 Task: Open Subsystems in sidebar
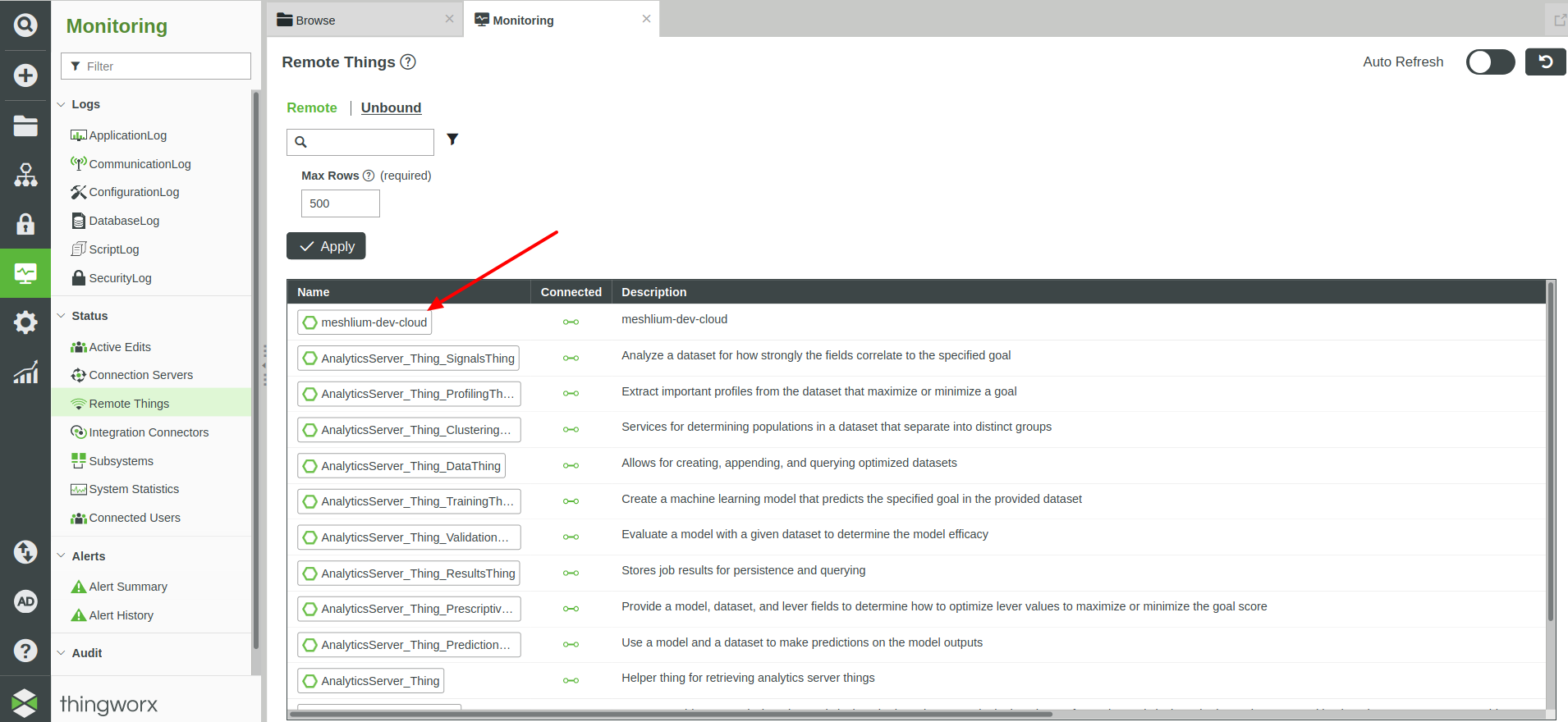point(112,461)
